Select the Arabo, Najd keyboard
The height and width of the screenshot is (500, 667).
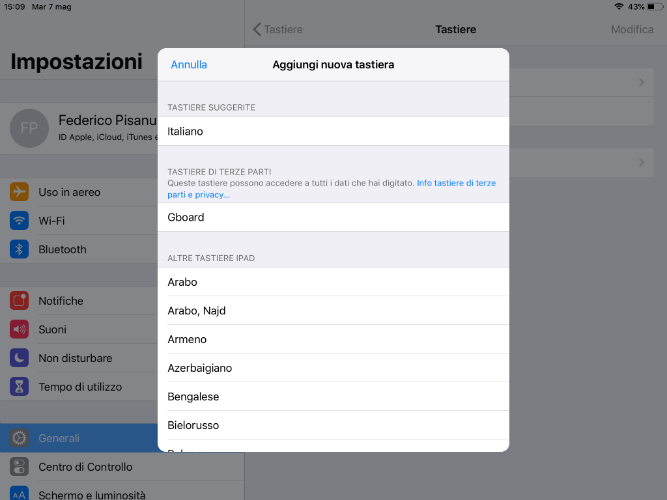(333, 311)
